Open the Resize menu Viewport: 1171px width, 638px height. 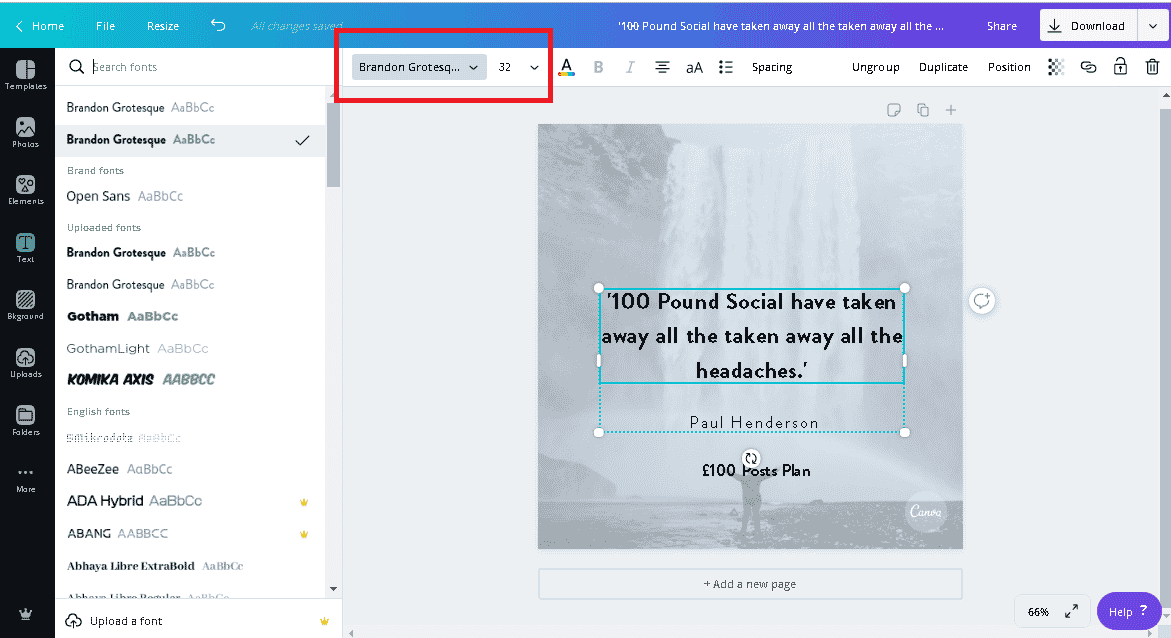pos(163,26)
